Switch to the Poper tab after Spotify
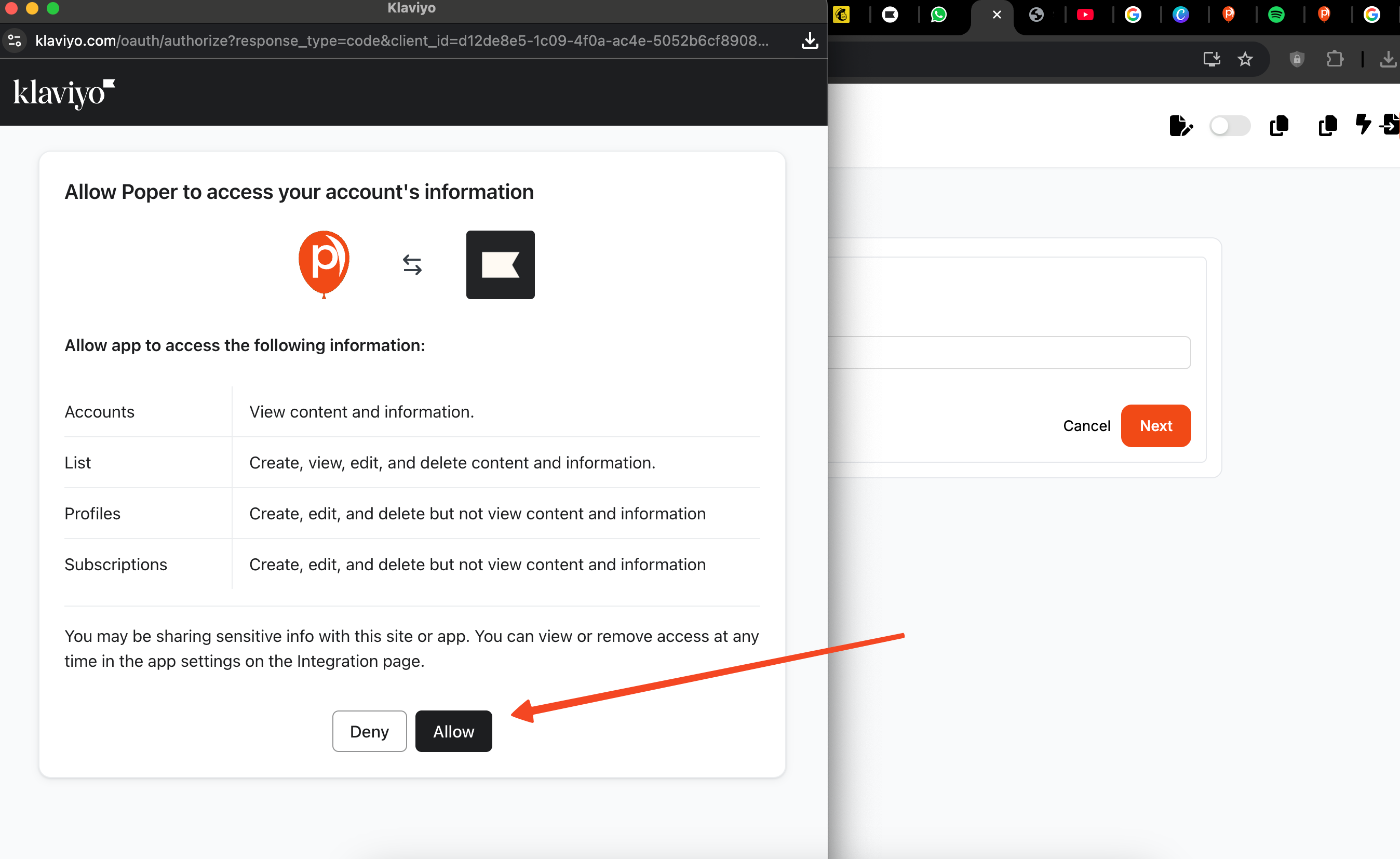Image resolution: width=1400 pixels, height=859 pixels. pos(1324,15)
